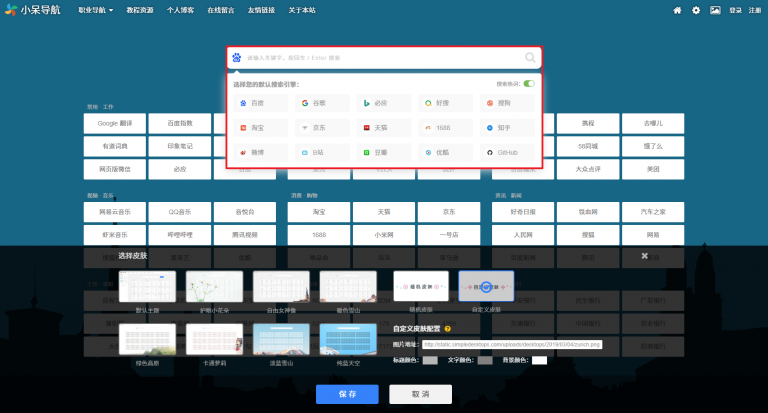
Task: Choose B站 as default search engine
Action: (x=322, y=152)
